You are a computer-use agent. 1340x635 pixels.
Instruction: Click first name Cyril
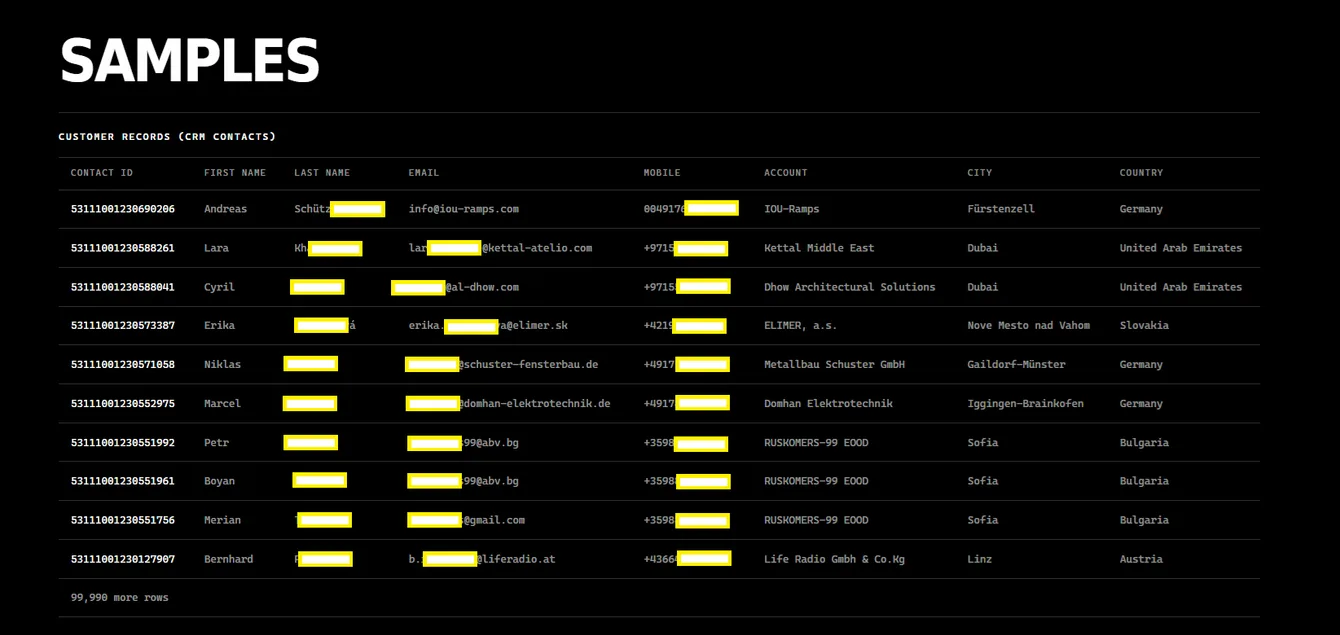pos(219,287)
